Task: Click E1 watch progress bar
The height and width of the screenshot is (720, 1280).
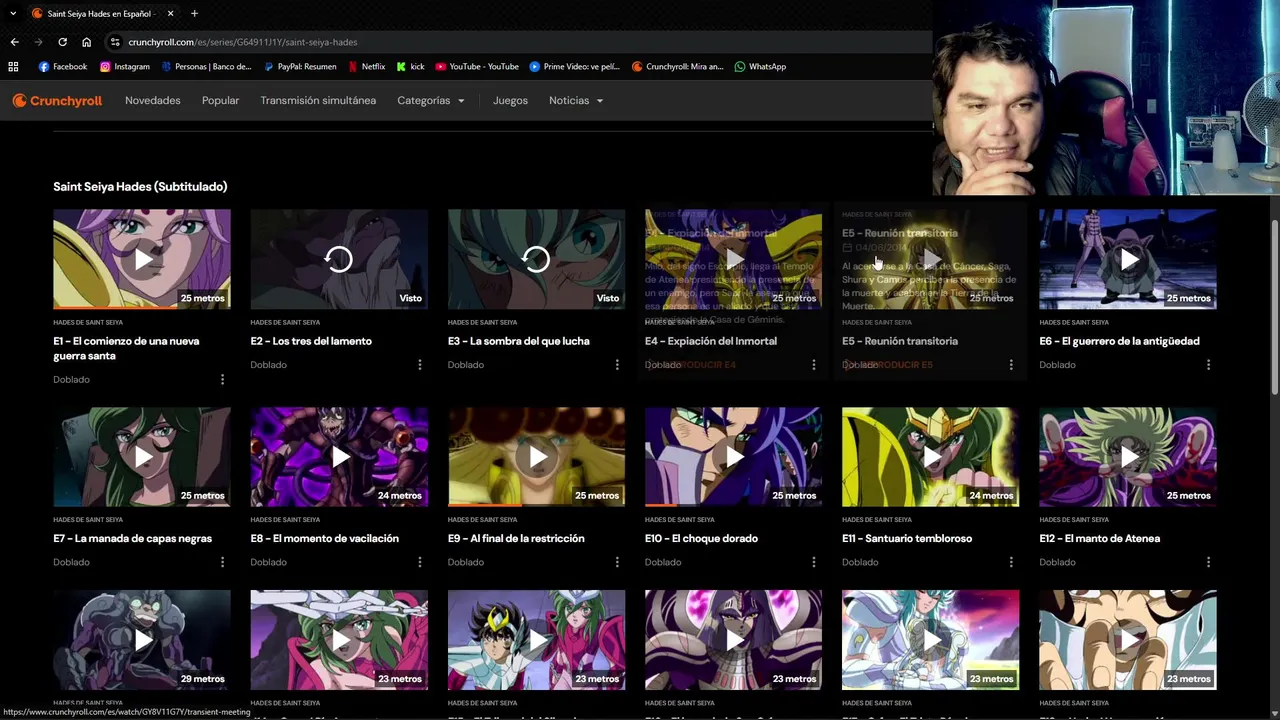Action: pyautogui.click(x=142, y=307)
